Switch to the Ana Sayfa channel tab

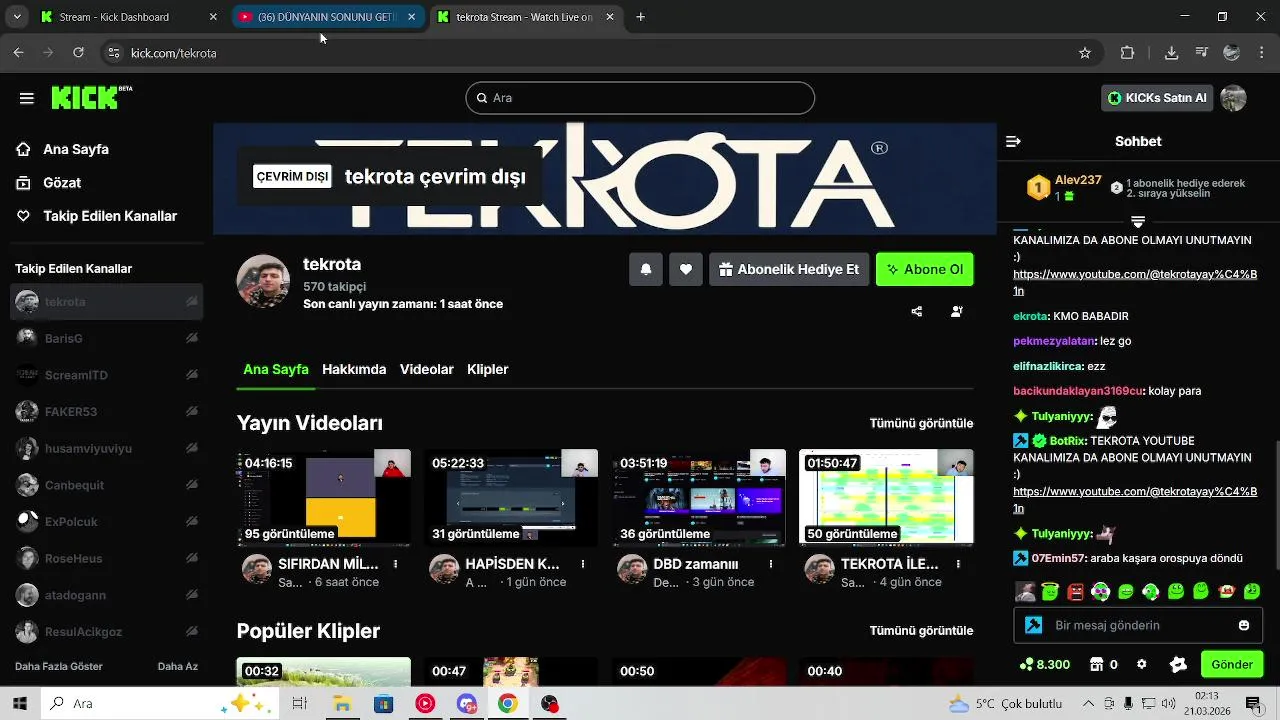[x=275, y=369]
